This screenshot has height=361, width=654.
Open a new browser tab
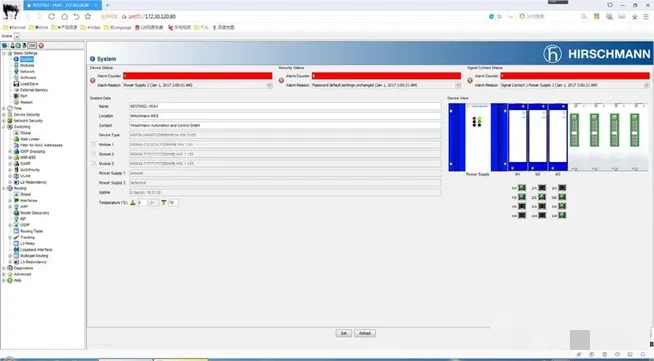107,5
